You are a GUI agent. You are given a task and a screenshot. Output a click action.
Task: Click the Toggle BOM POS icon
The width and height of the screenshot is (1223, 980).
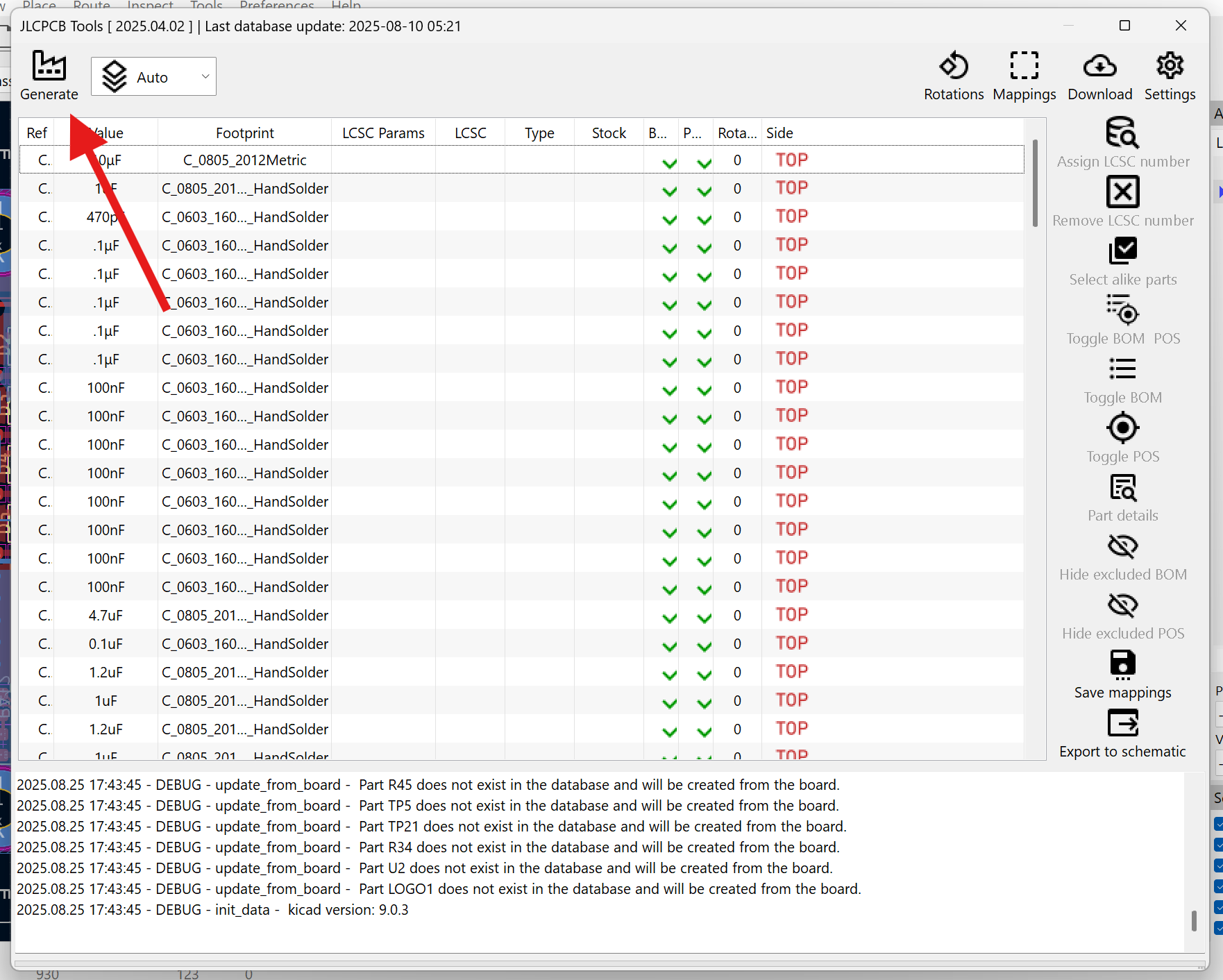pyautogui.click(x=1122, y=310)
